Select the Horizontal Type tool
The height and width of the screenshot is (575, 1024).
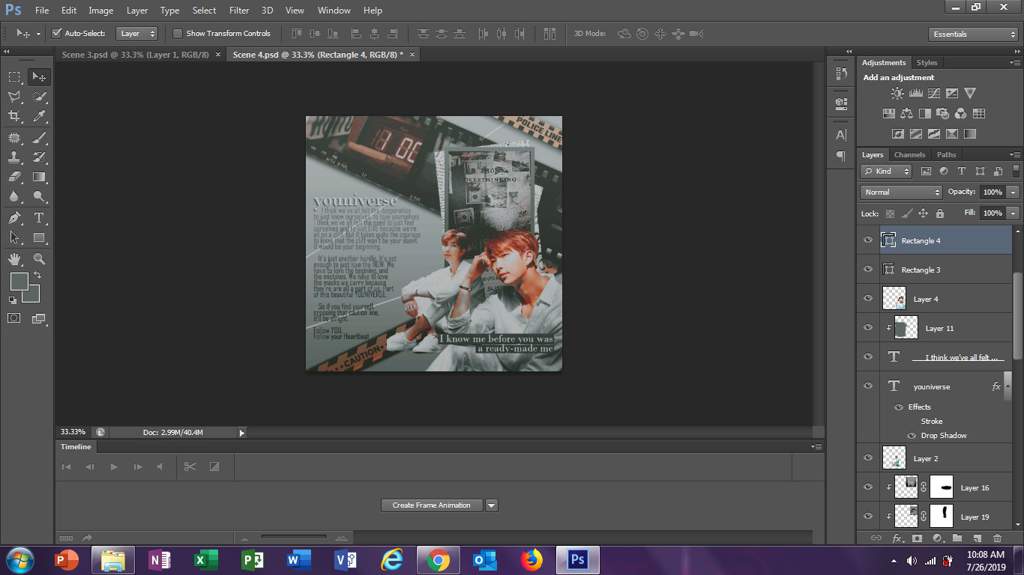click(x=39, y=218)
